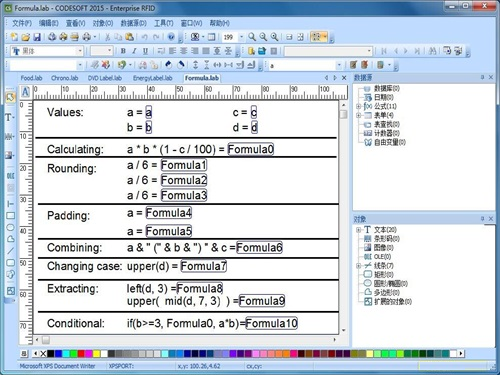Select the diagonal Line tool in left toolbox
The height and width of the screenshot is (375, 500).
pyautogui.click(x=11, y=251)
